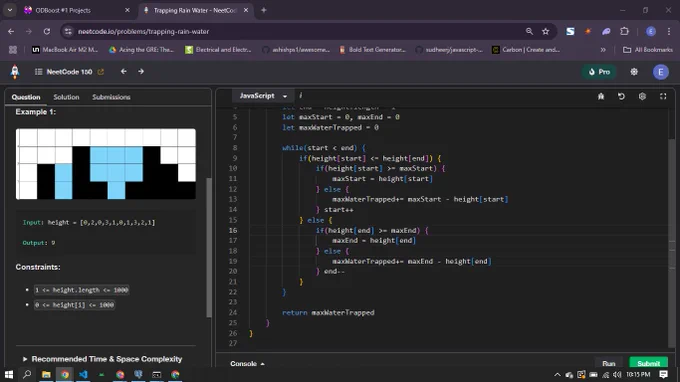
Task: Open the S extension icon
Action: (570, 31)
